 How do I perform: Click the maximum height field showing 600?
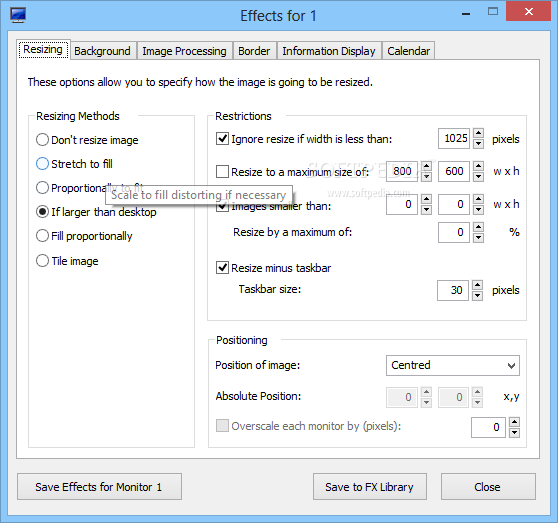(x=454, y=171)
